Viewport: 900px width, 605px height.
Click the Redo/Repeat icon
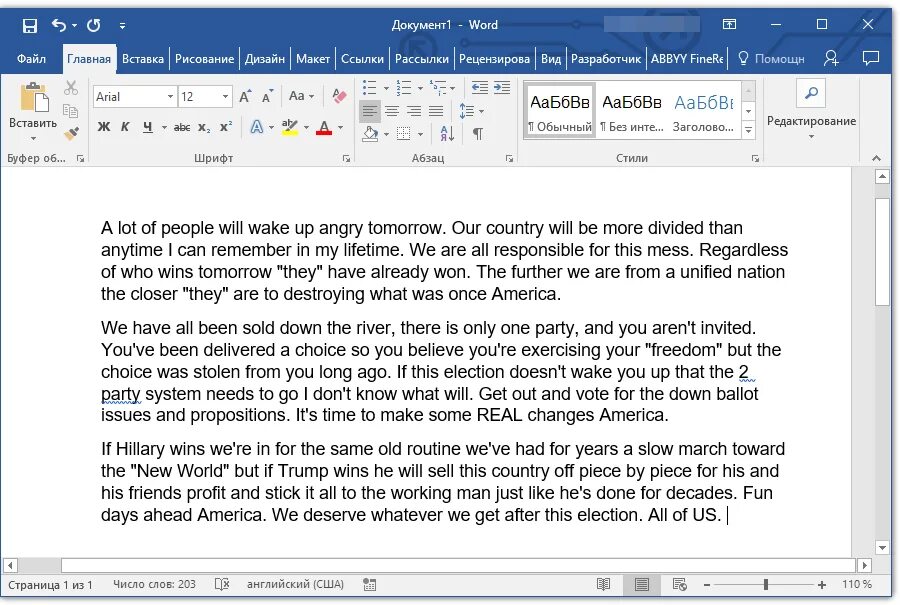[94, 25]
